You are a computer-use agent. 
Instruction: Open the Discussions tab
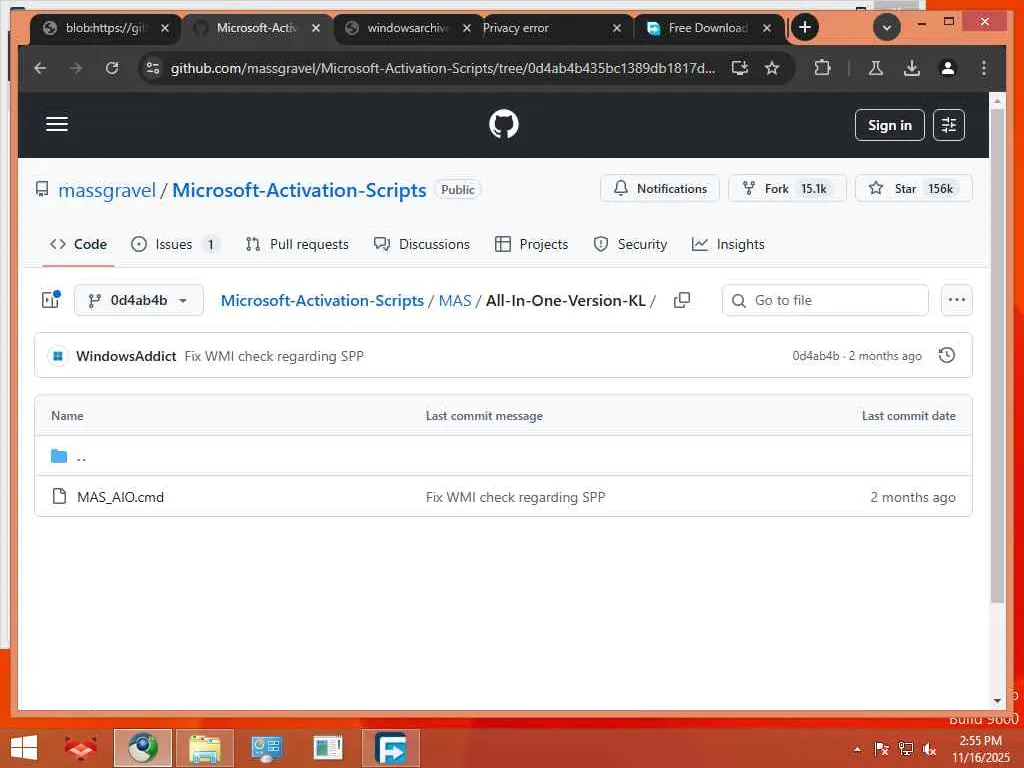click(421, 244)
